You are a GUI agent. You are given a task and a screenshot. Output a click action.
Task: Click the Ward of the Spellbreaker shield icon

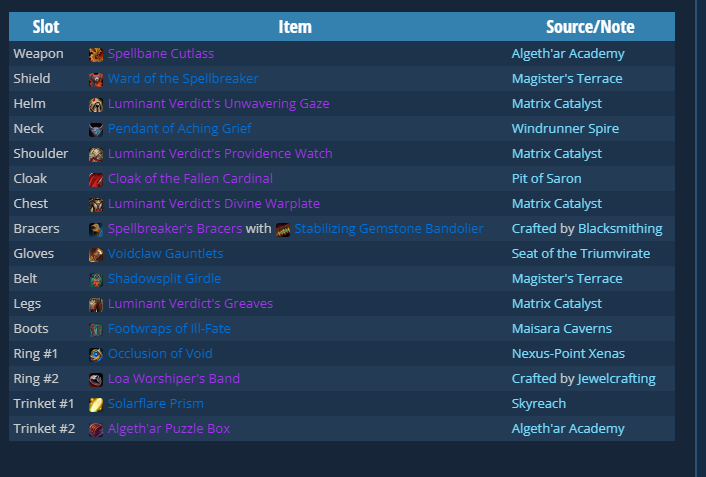coord(95,80)
